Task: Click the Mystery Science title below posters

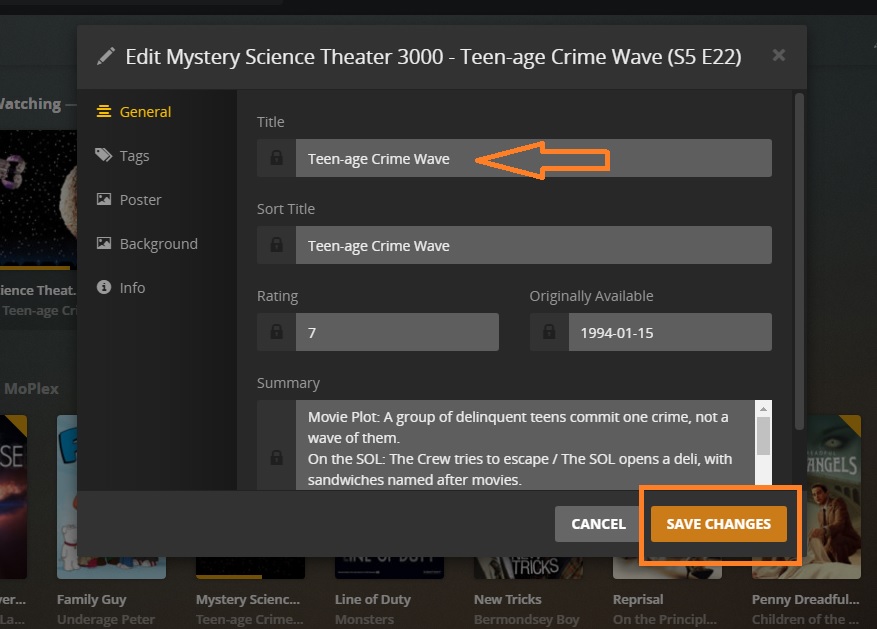Action: (248, 599)
